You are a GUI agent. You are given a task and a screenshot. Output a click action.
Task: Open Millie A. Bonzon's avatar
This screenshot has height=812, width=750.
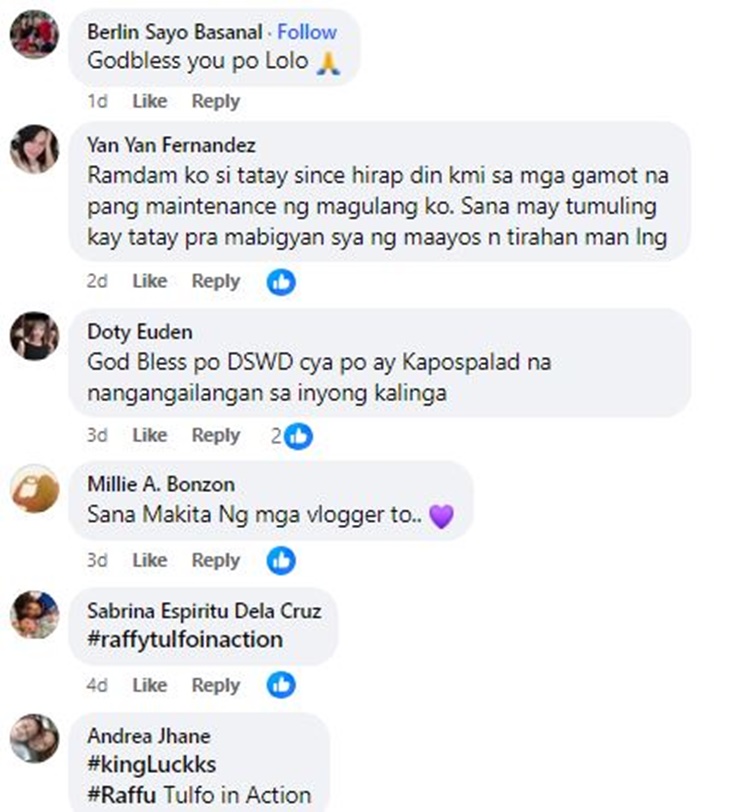tap(34, 488)
